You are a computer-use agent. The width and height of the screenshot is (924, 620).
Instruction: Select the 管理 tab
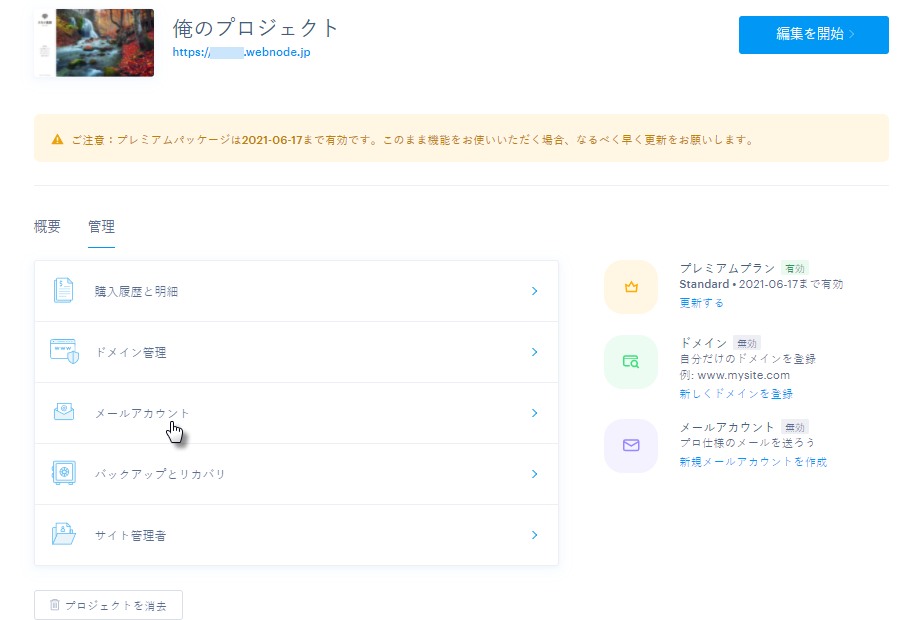coord(101,227)
